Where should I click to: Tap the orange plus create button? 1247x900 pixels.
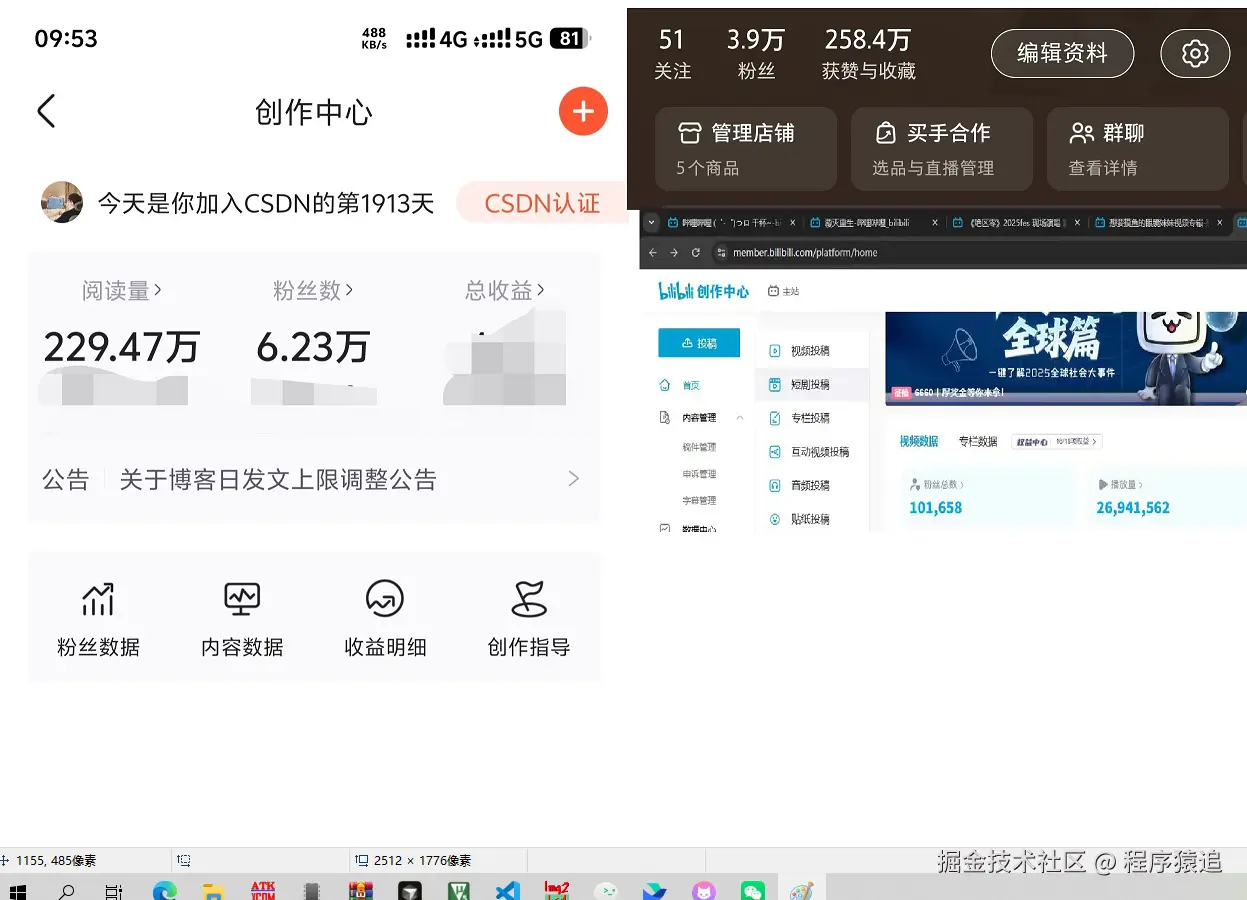(x=583, y=111)
